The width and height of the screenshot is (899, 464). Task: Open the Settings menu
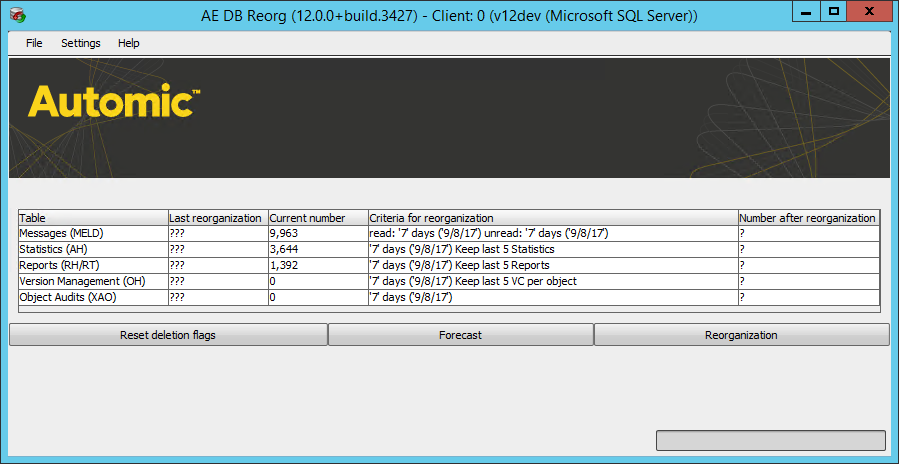[x=81, y=43]
